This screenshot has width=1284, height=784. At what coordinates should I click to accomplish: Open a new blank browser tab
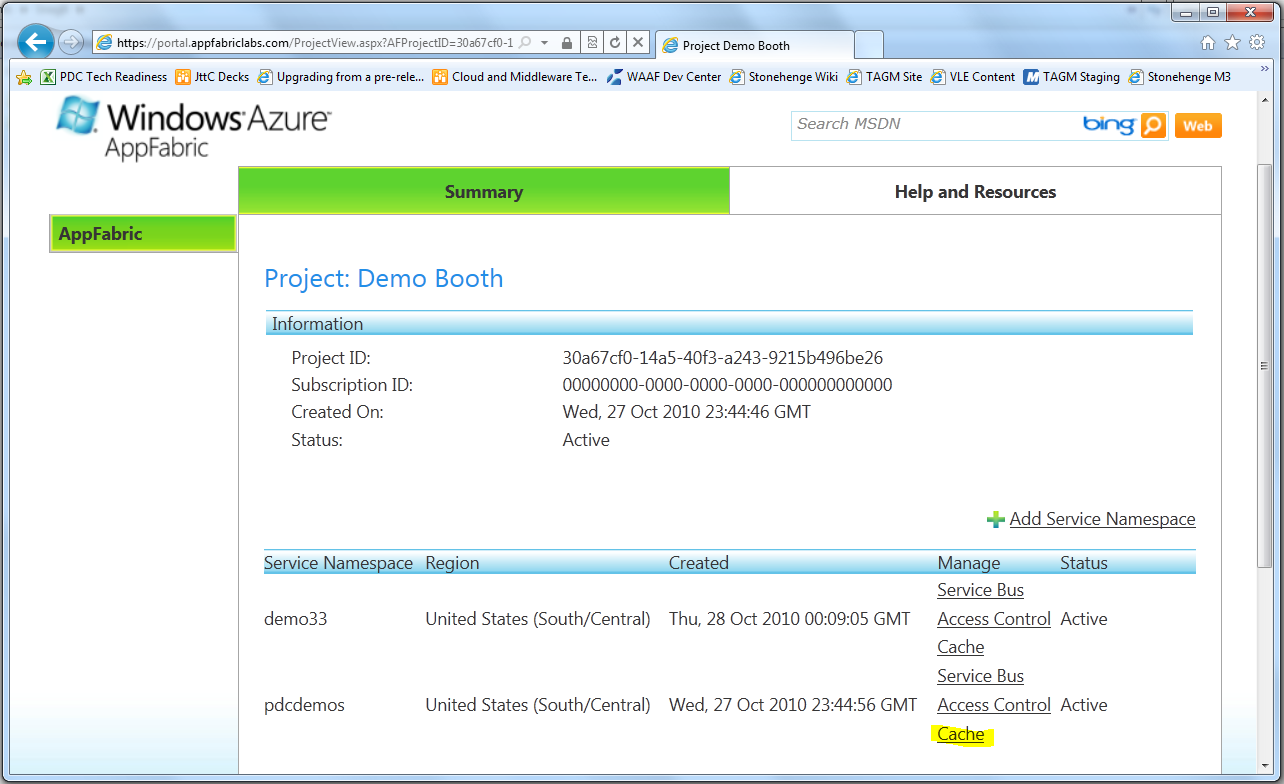click(869, 45)
